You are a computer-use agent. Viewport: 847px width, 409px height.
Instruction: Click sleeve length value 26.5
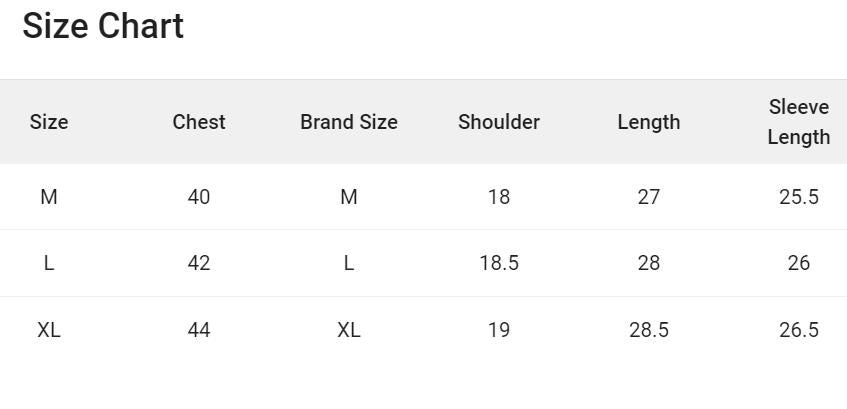799,330
